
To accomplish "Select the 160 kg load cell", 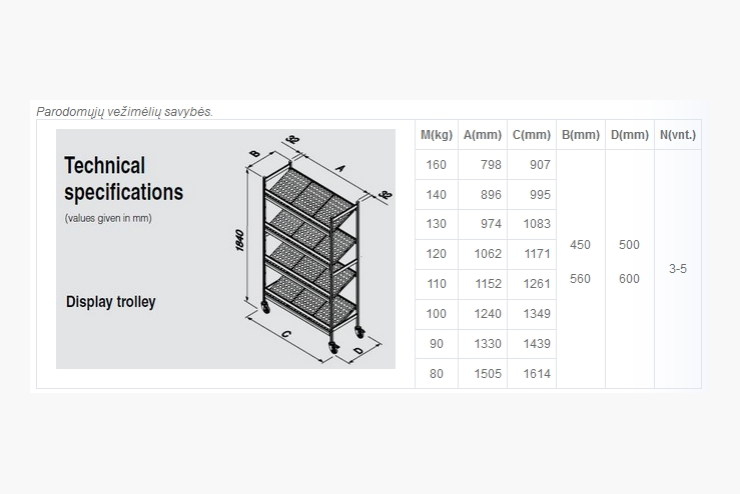I will pos(436,165).
